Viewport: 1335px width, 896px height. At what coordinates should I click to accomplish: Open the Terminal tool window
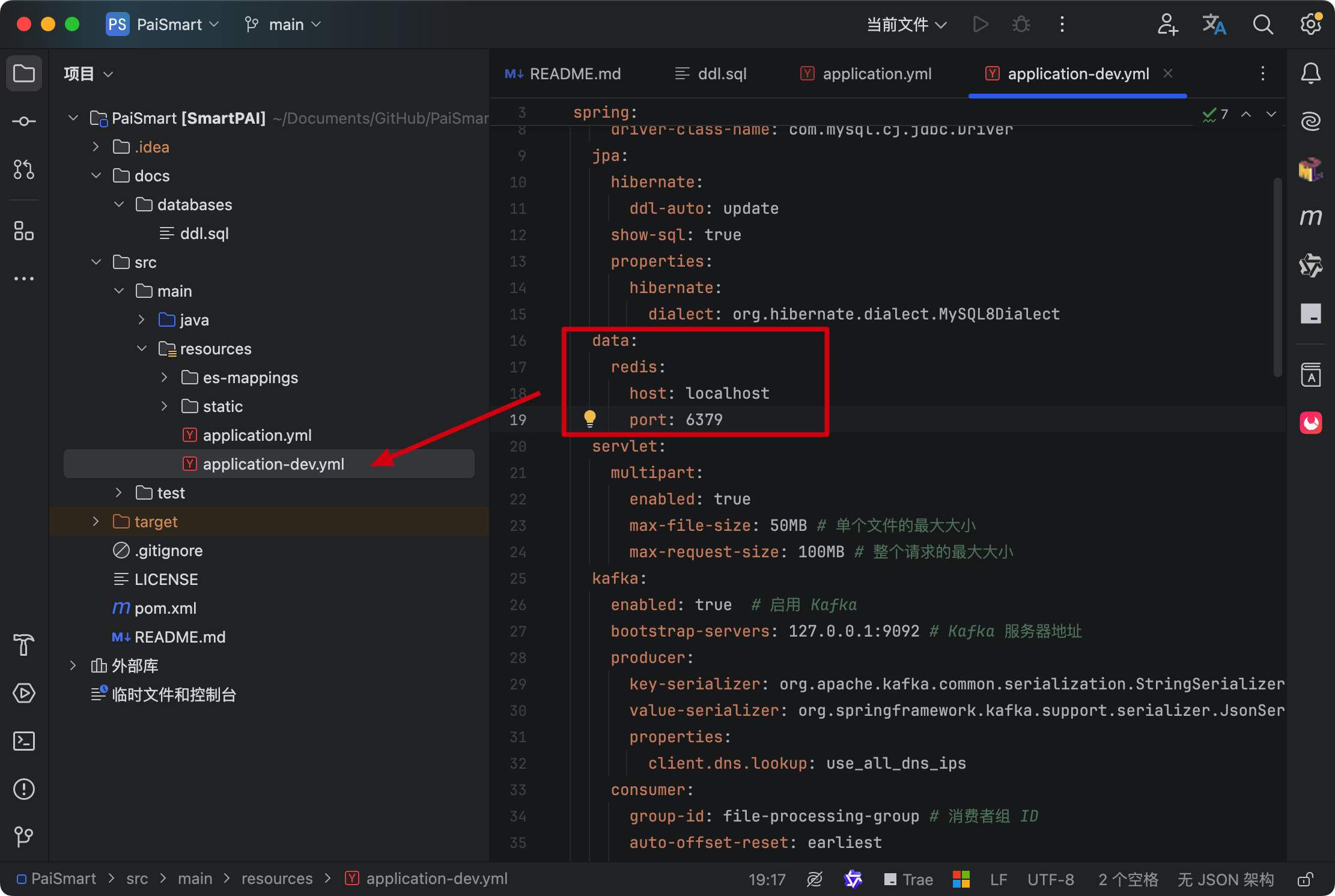[x=24, y=741]
